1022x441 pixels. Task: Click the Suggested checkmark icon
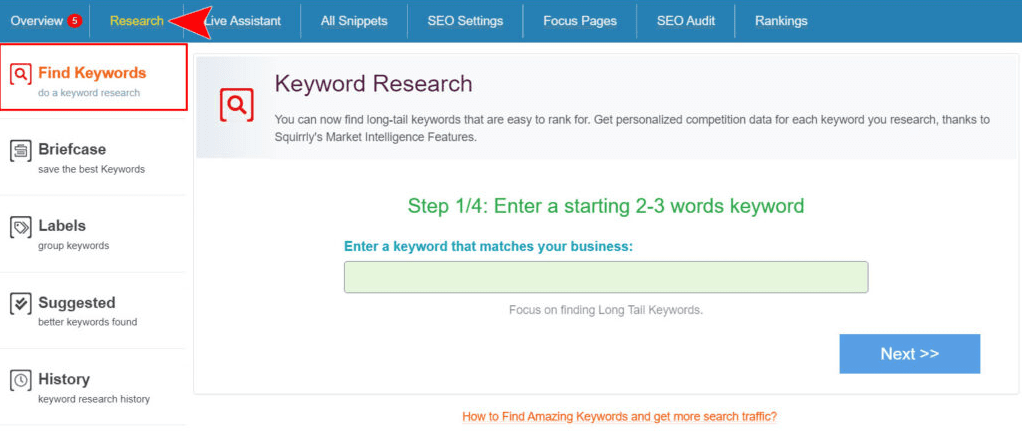coord(20,304)
